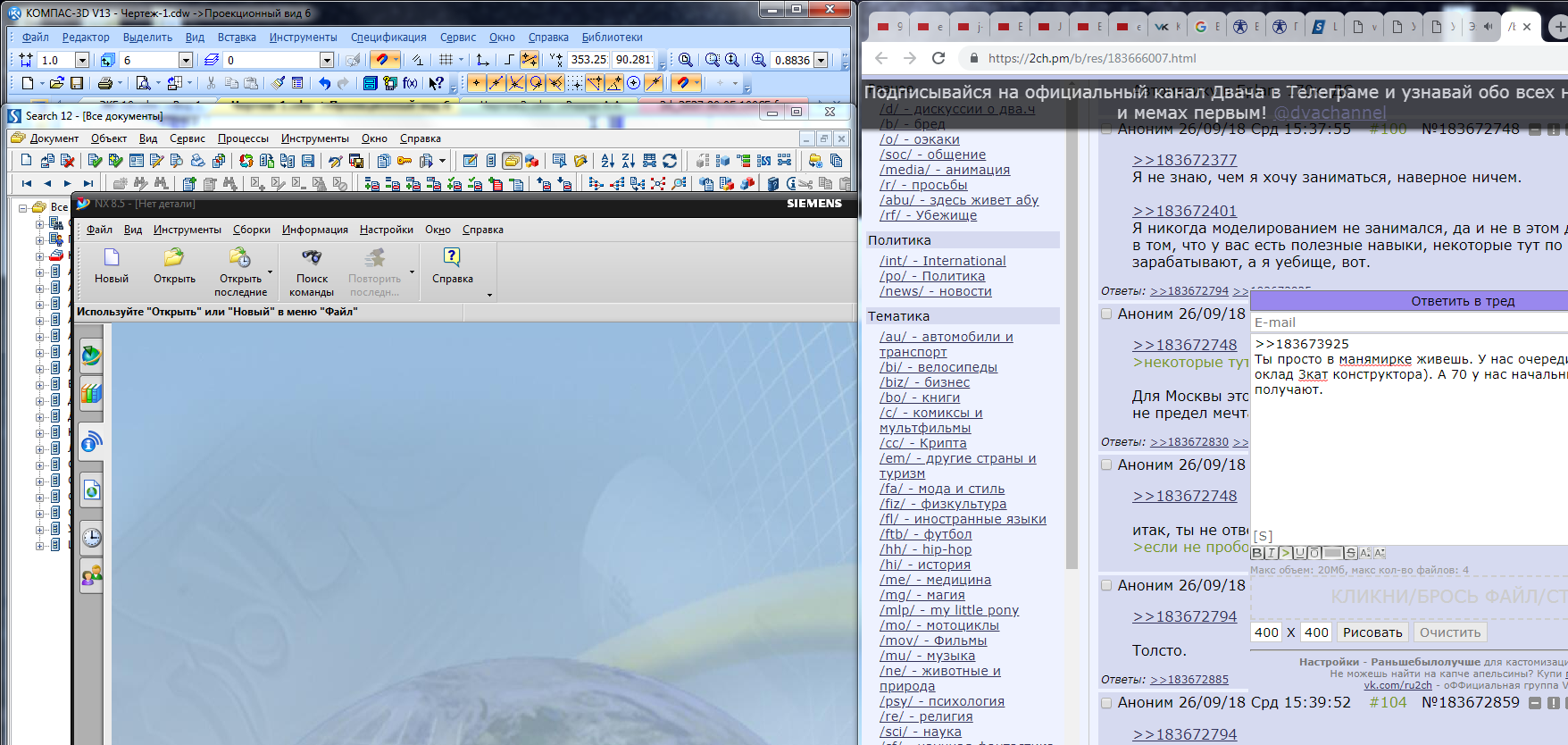Click KOMPAS-3D open file folder icon

pos(57,83)
